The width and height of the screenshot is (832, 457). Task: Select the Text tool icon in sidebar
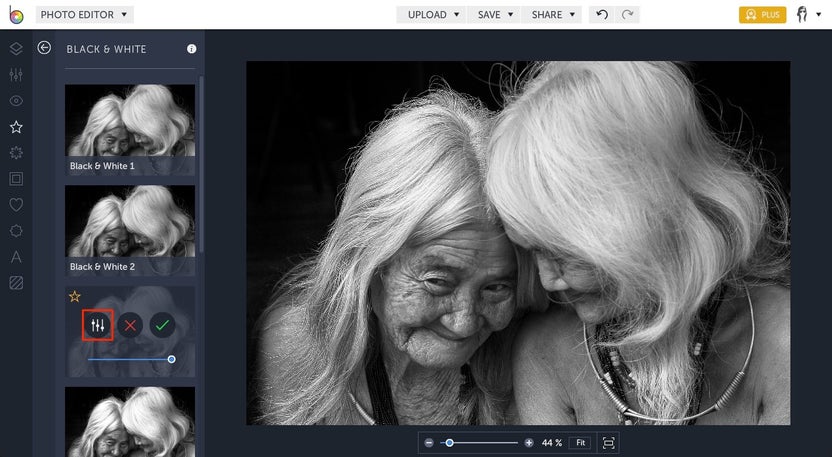tap(16, 257)
